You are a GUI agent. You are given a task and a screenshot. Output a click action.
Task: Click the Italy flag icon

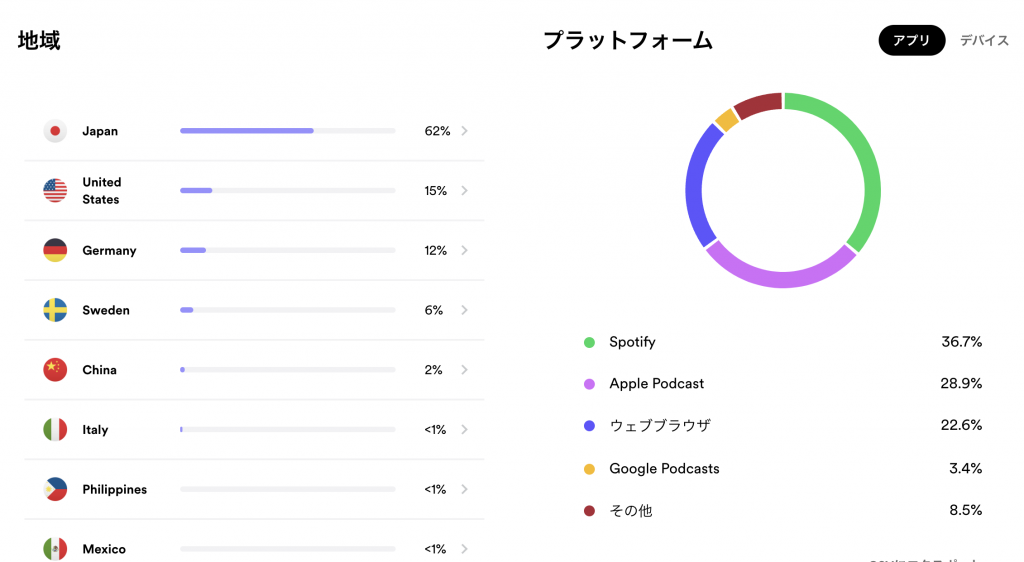(x=55, y=430)
